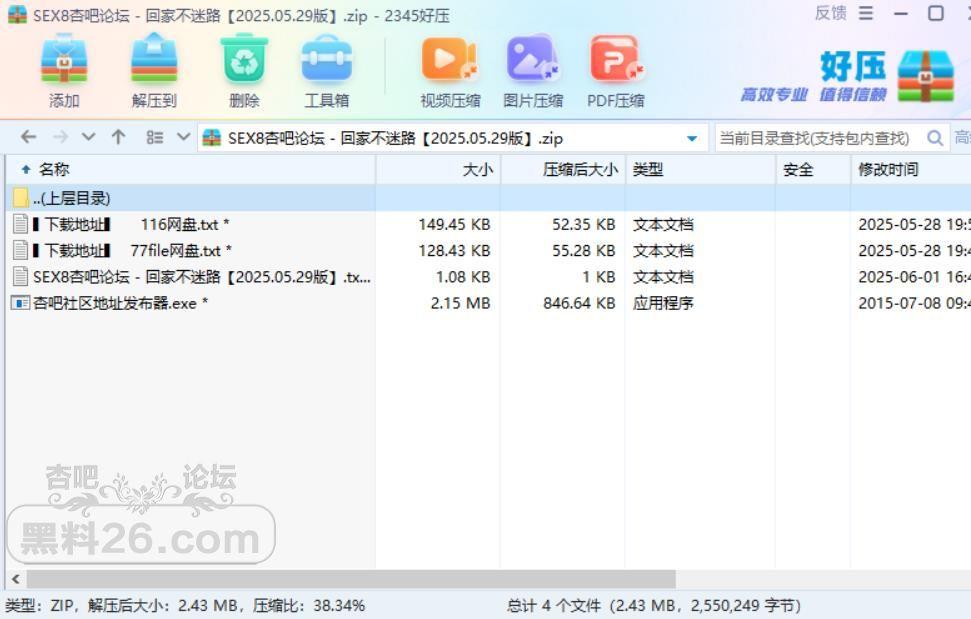Select 杏吧社区地址发布器.exe file
This screenshot has height=619, width=971.
coord(110,303)
